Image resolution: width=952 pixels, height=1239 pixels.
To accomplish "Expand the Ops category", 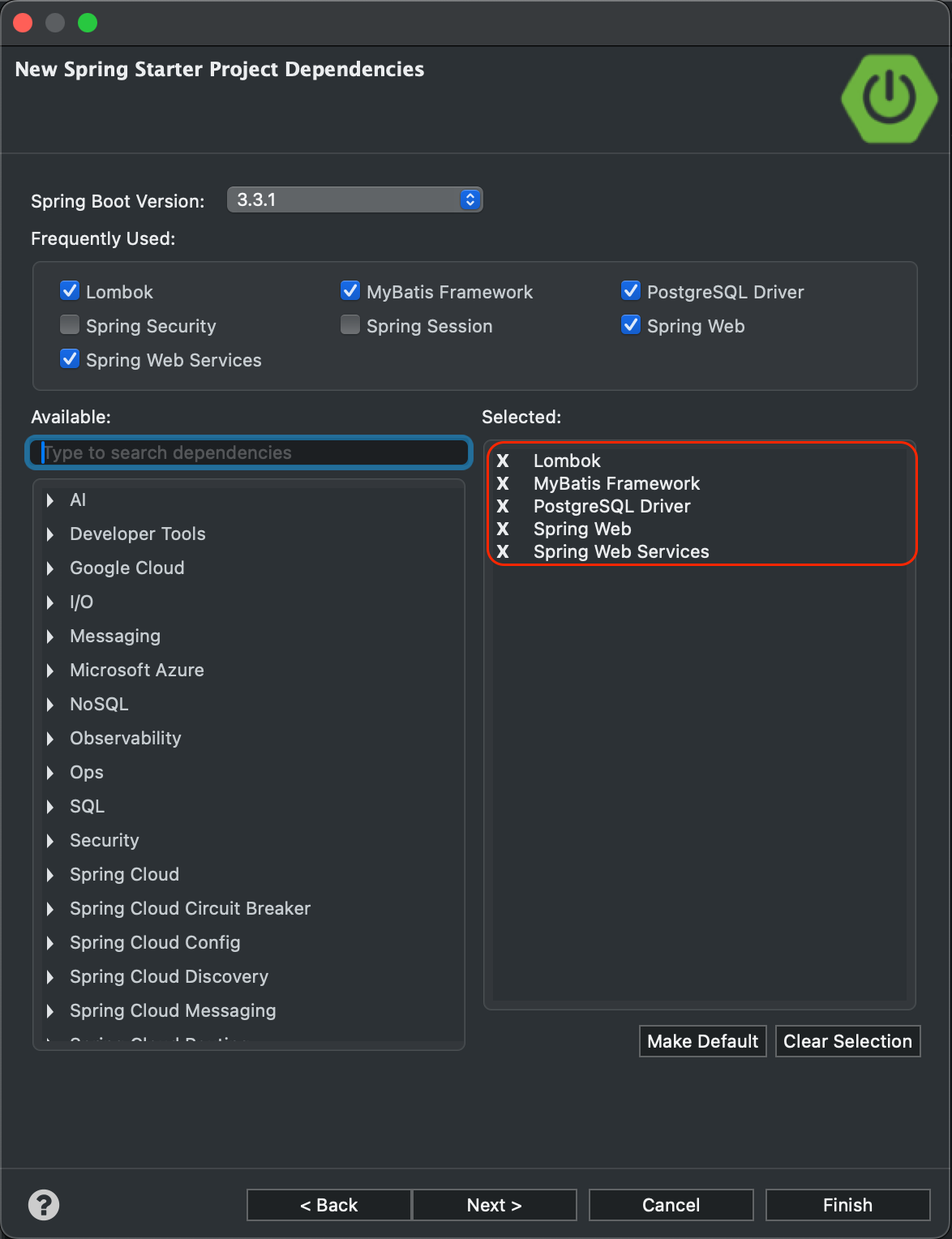I will [50, 773].
